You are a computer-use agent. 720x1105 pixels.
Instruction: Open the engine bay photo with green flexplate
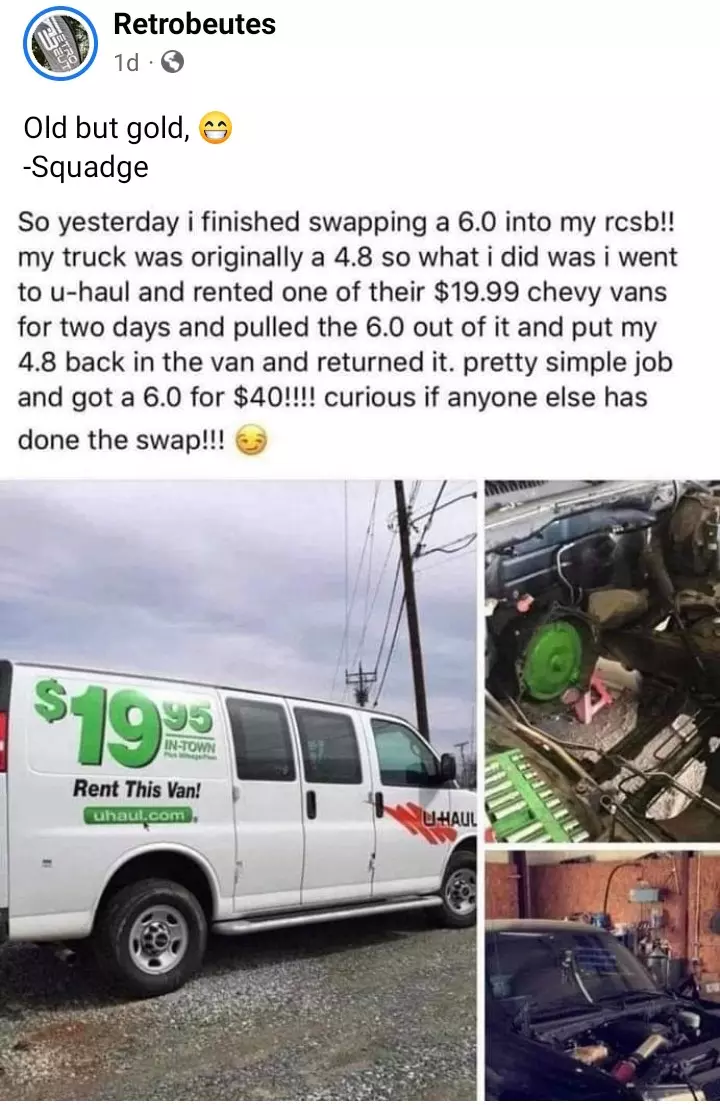point(602,661)
